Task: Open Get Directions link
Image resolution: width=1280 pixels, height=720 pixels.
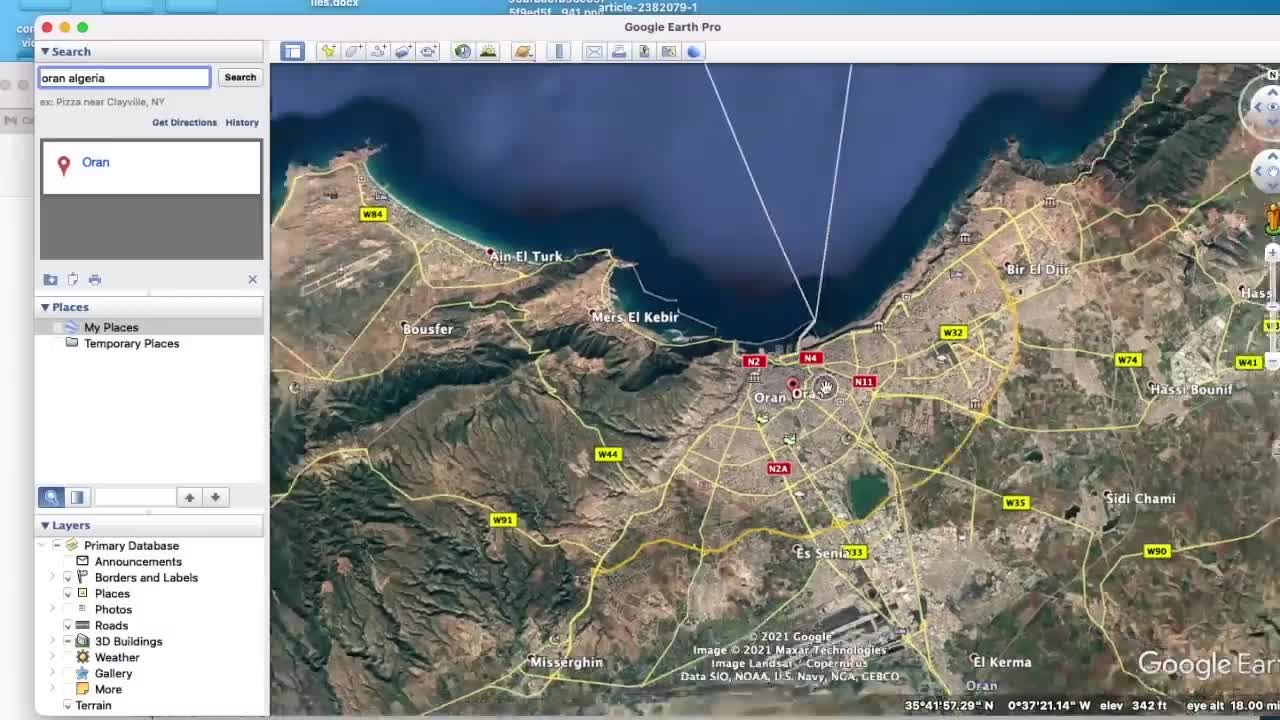Action: (x=184, y=122)
